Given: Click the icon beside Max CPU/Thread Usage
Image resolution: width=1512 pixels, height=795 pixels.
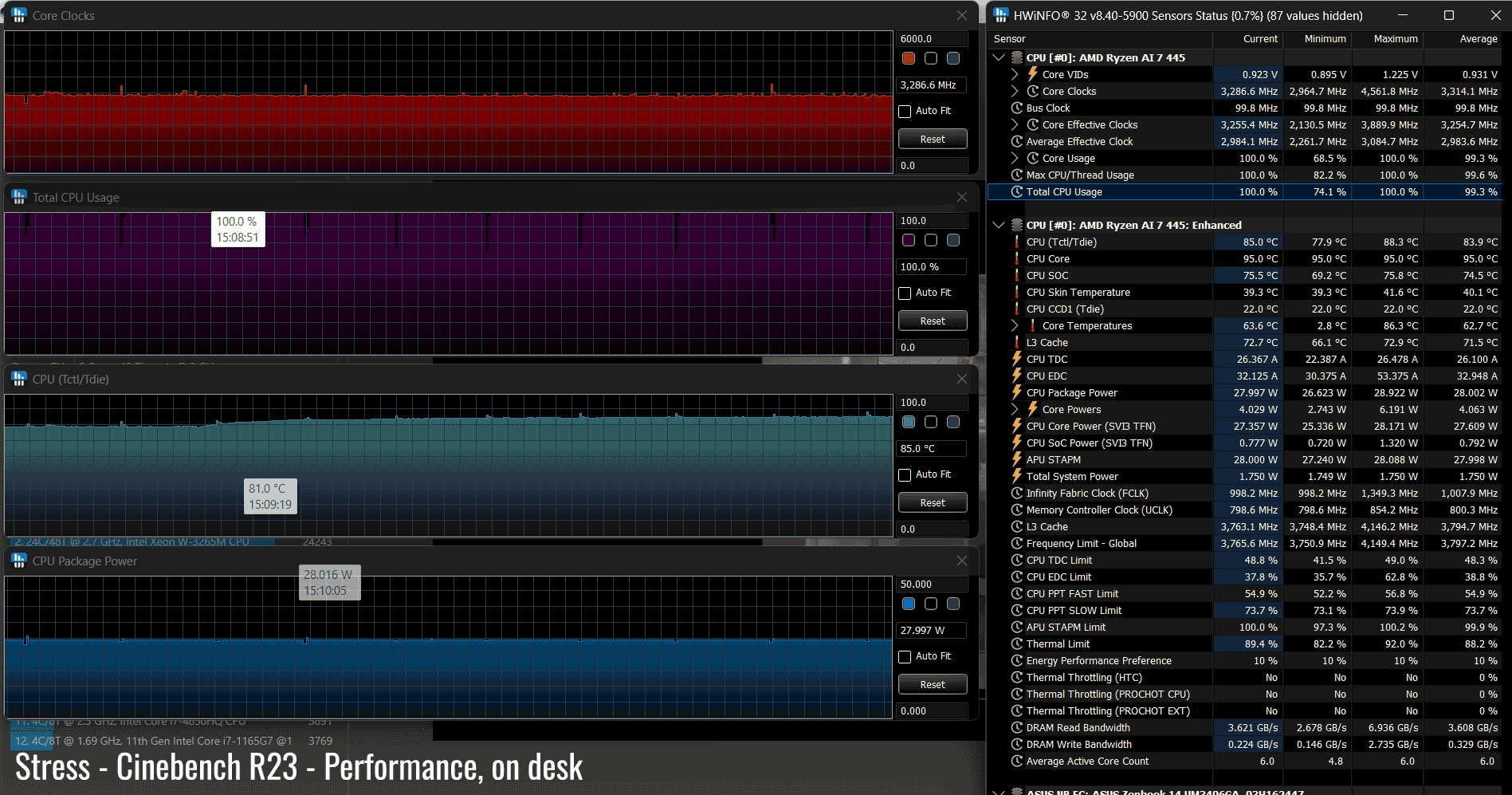Looking at the screenshot, I should [x=1017, y=175].
